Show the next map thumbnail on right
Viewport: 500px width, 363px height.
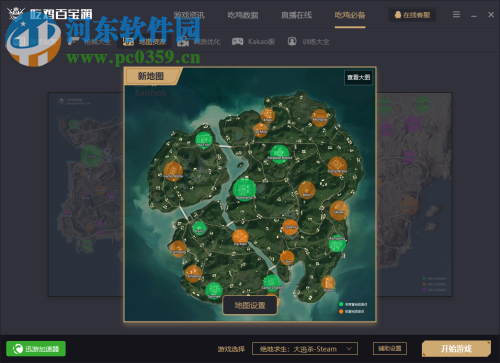(x=414, y=194)
